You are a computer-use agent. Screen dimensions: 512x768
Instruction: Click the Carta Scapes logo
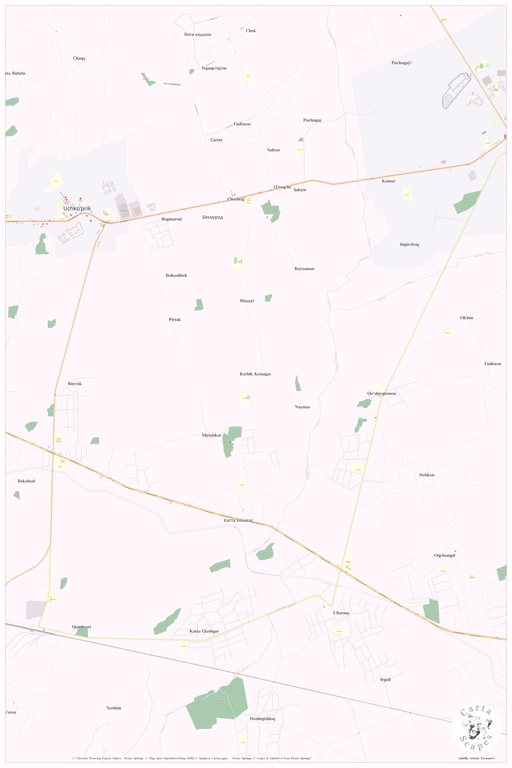476,728
